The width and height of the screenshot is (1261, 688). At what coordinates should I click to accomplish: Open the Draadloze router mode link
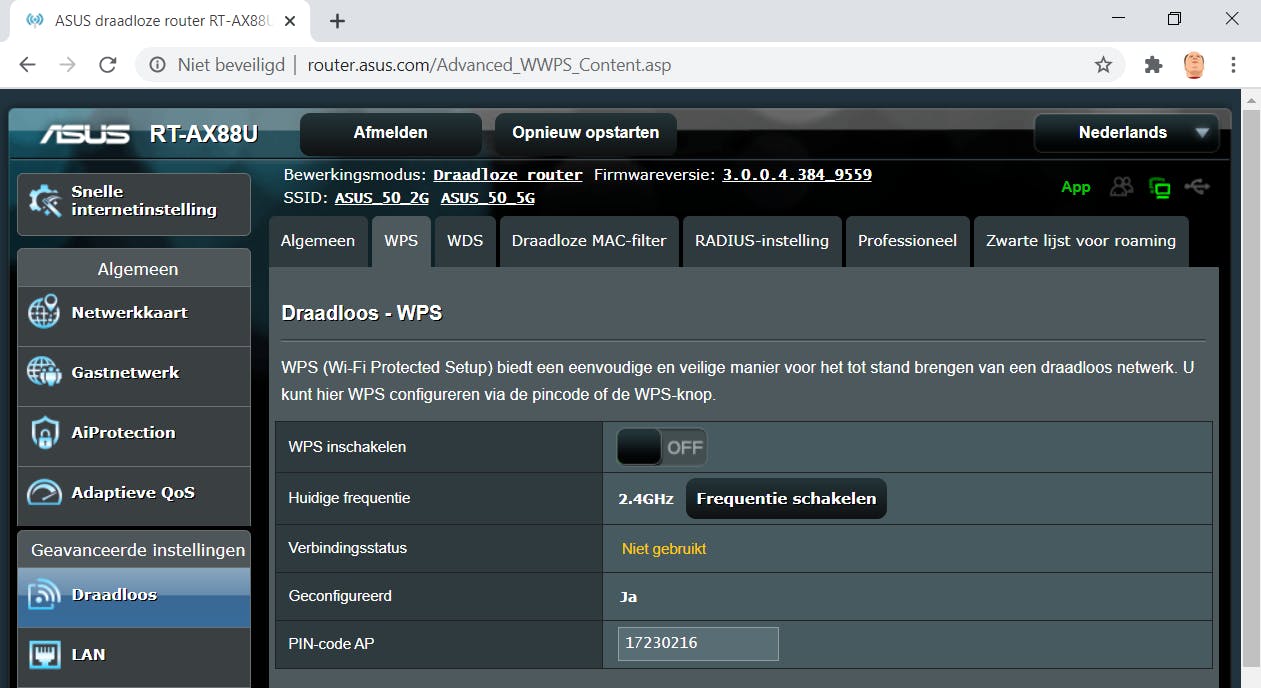pyautogui.click(x=508, y=175)
